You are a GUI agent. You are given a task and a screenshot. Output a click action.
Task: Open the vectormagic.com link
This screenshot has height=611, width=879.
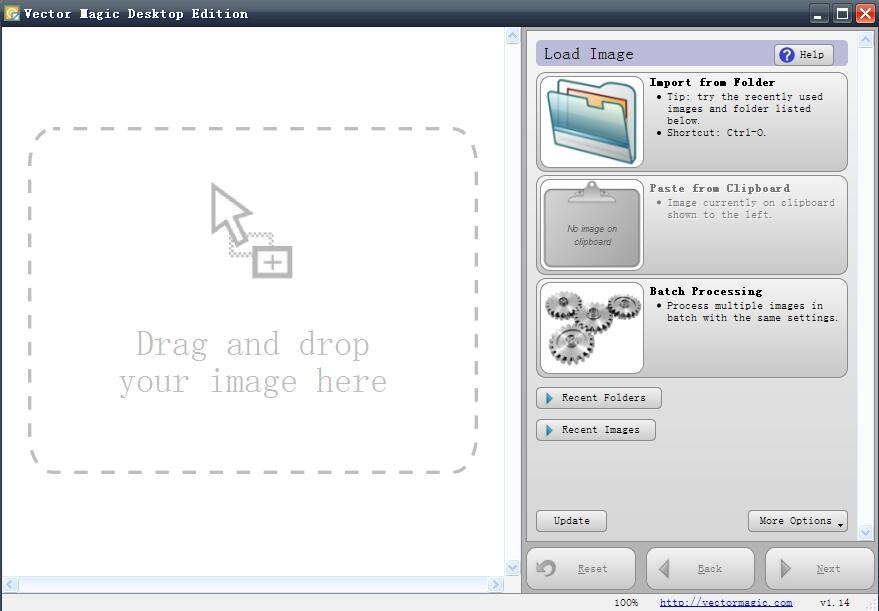[x=726, y=603]
